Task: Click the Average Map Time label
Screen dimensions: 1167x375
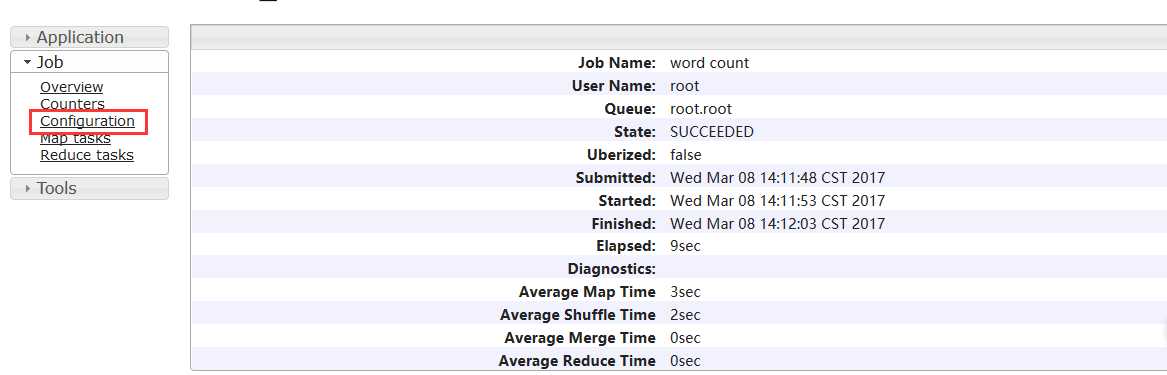Action: (587, 292)
